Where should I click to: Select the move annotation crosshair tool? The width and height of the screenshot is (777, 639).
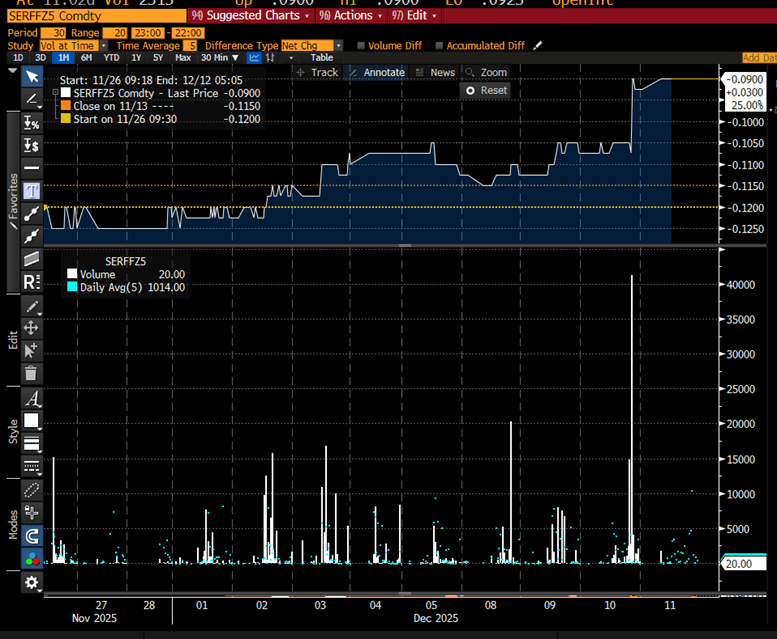(31, 327)
